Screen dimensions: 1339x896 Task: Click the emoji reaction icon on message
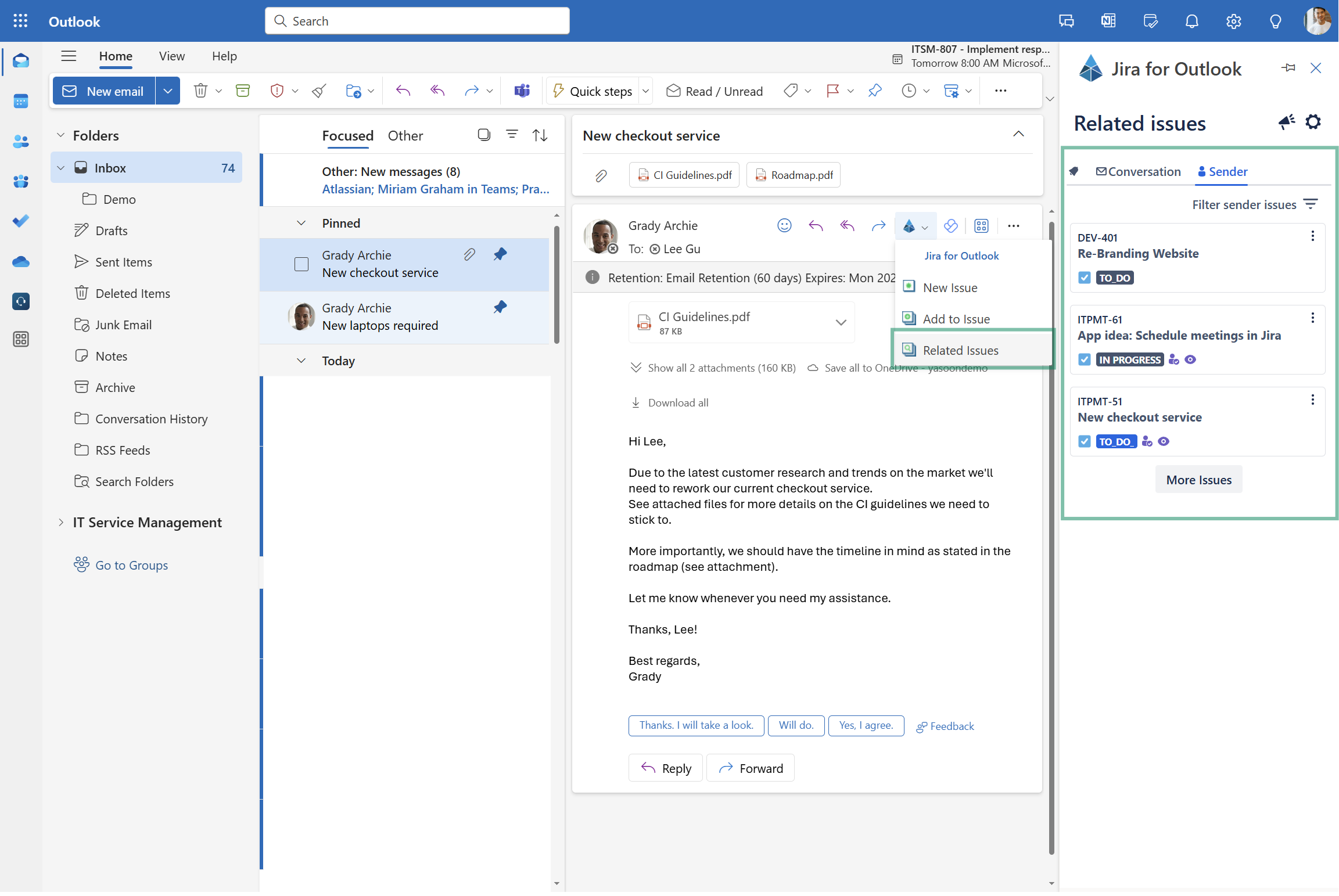point(784,226)
